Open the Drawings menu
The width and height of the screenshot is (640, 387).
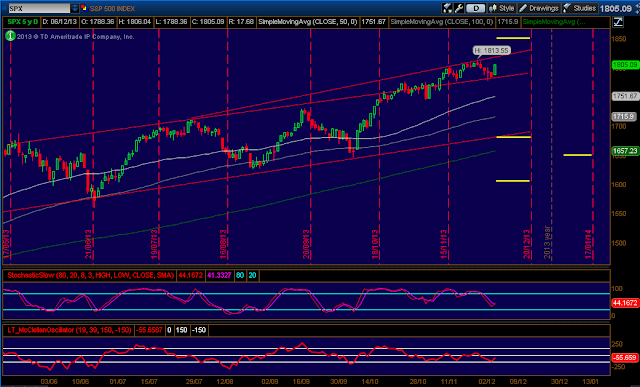click(539, 8)
